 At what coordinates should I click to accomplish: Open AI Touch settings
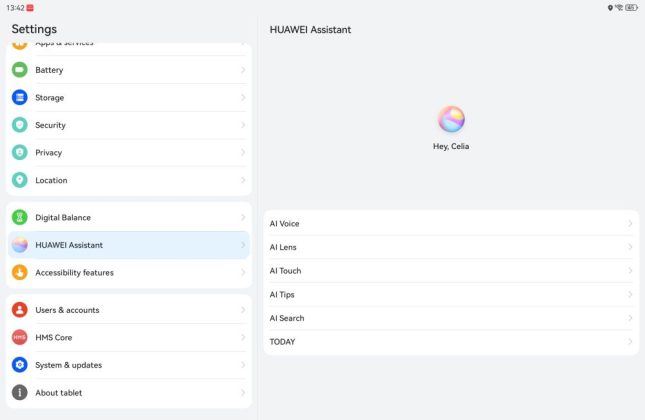coord(450,271)
